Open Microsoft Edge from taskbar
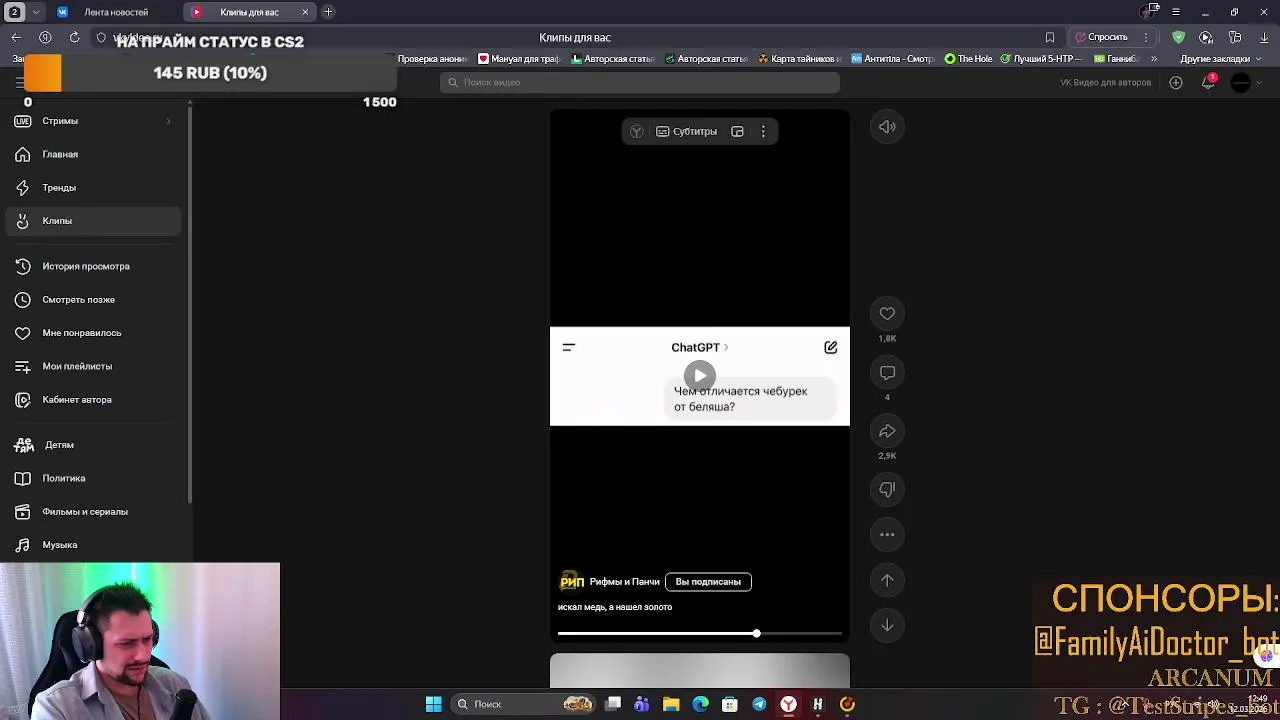Screen dimensions: 1280x720 click(x=700, y=704)
